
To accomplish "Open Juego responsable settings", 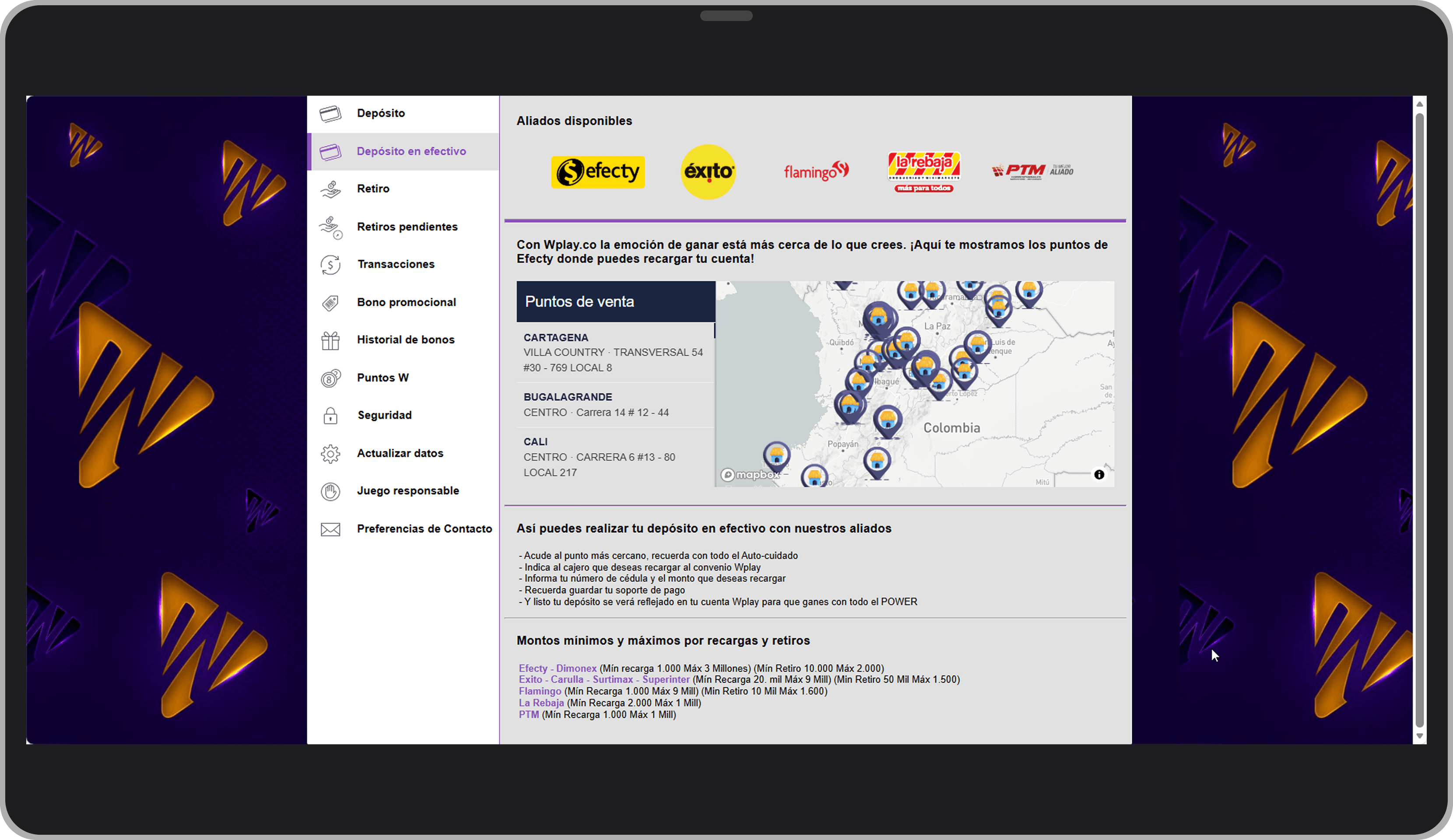I will coord(407,491).
